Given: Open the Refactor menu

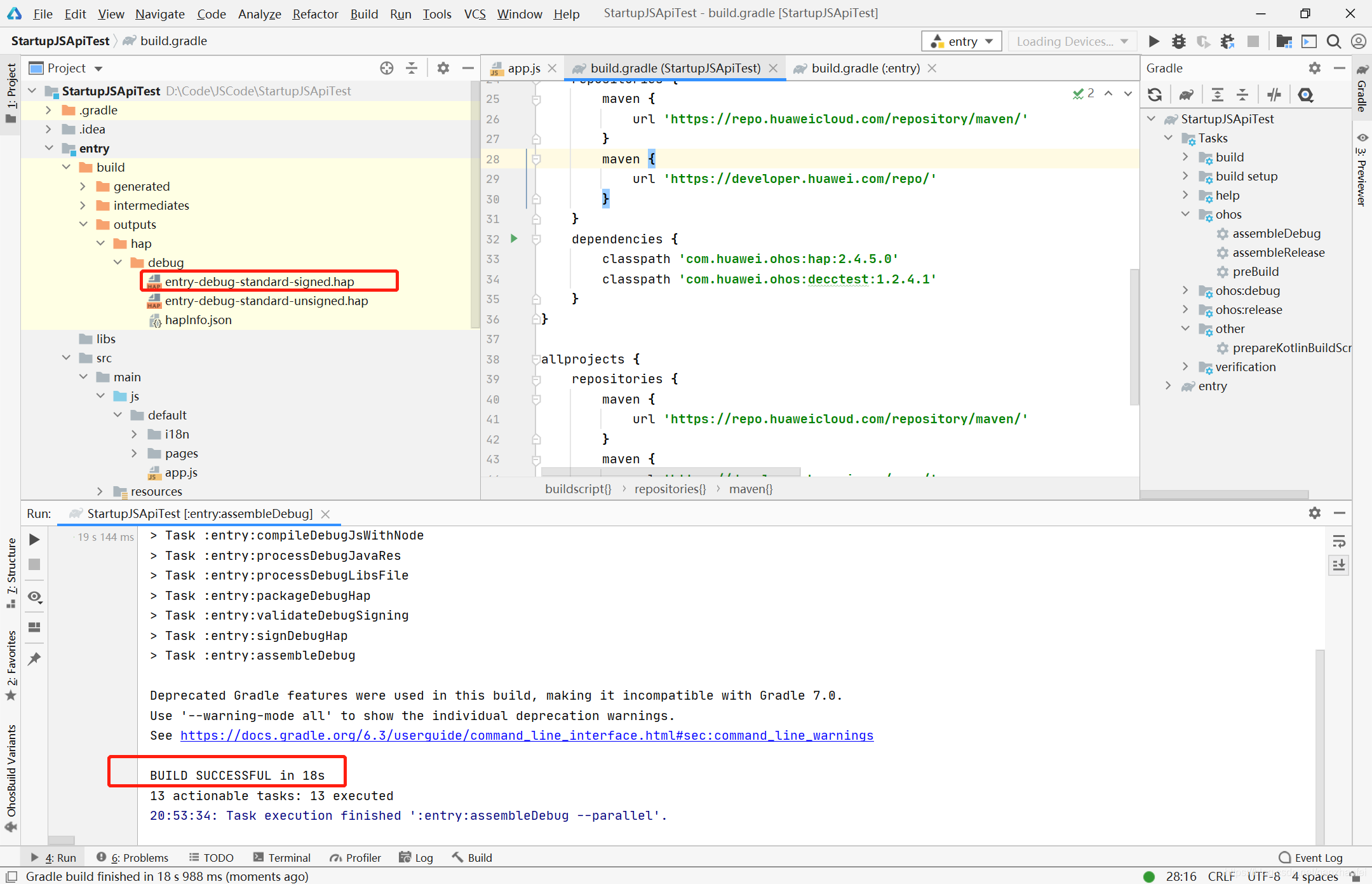Looking at the screenshot, I should (315, 13).
